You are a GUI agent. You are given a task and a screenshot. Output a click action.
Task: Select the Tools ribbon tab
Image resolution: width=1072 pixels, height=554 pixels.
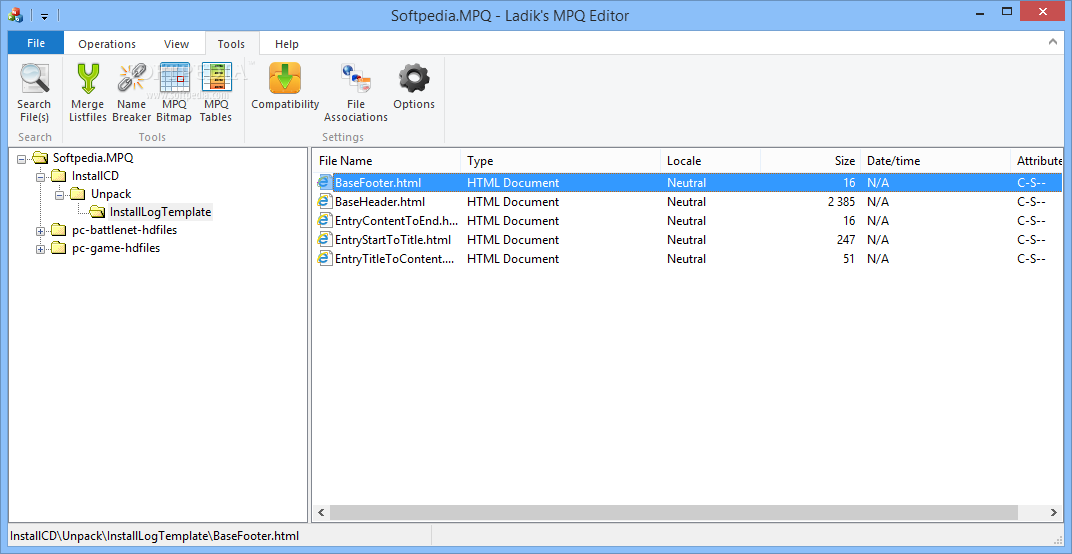[231, 44]
